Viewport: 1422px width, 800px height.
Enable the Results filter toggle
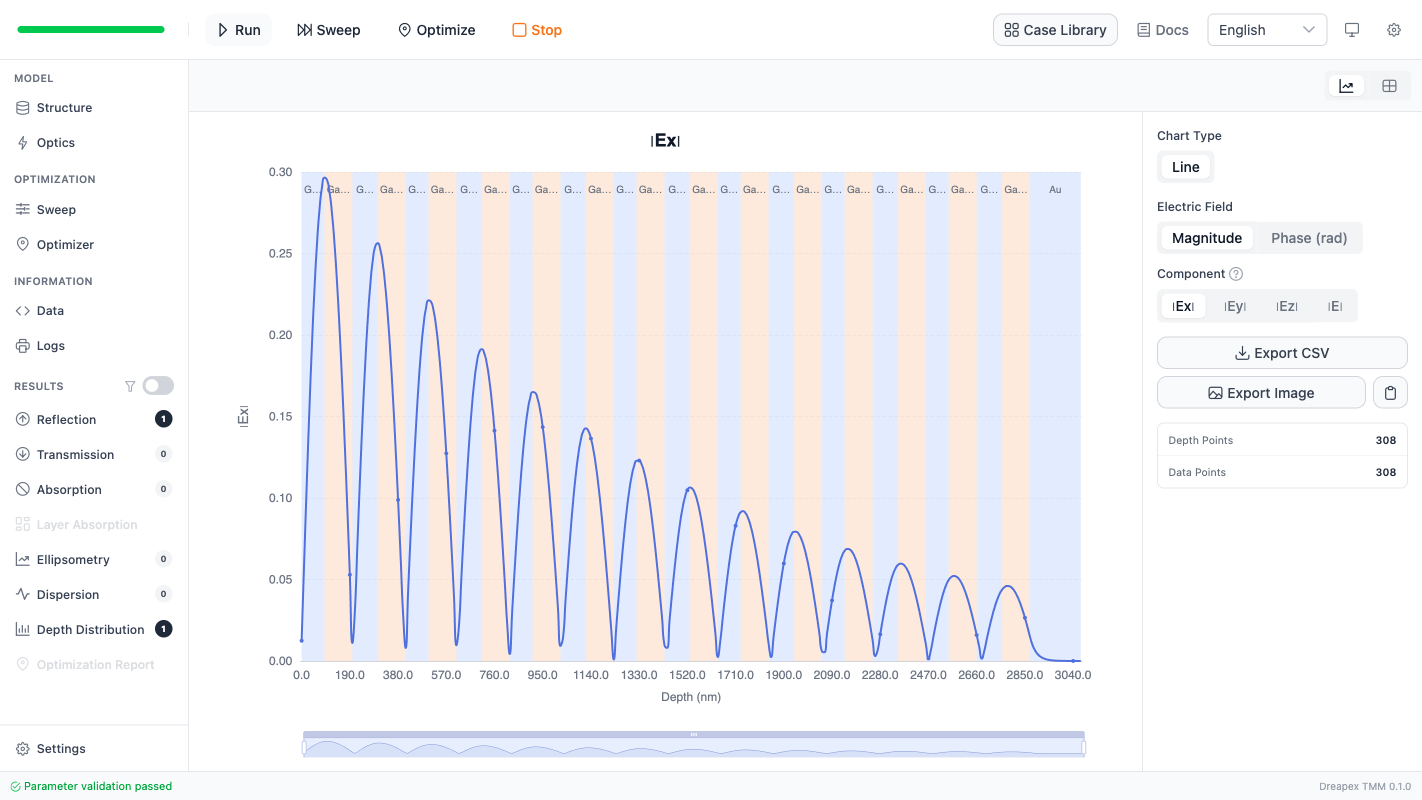pyautogui.click(x=157, y=385)
